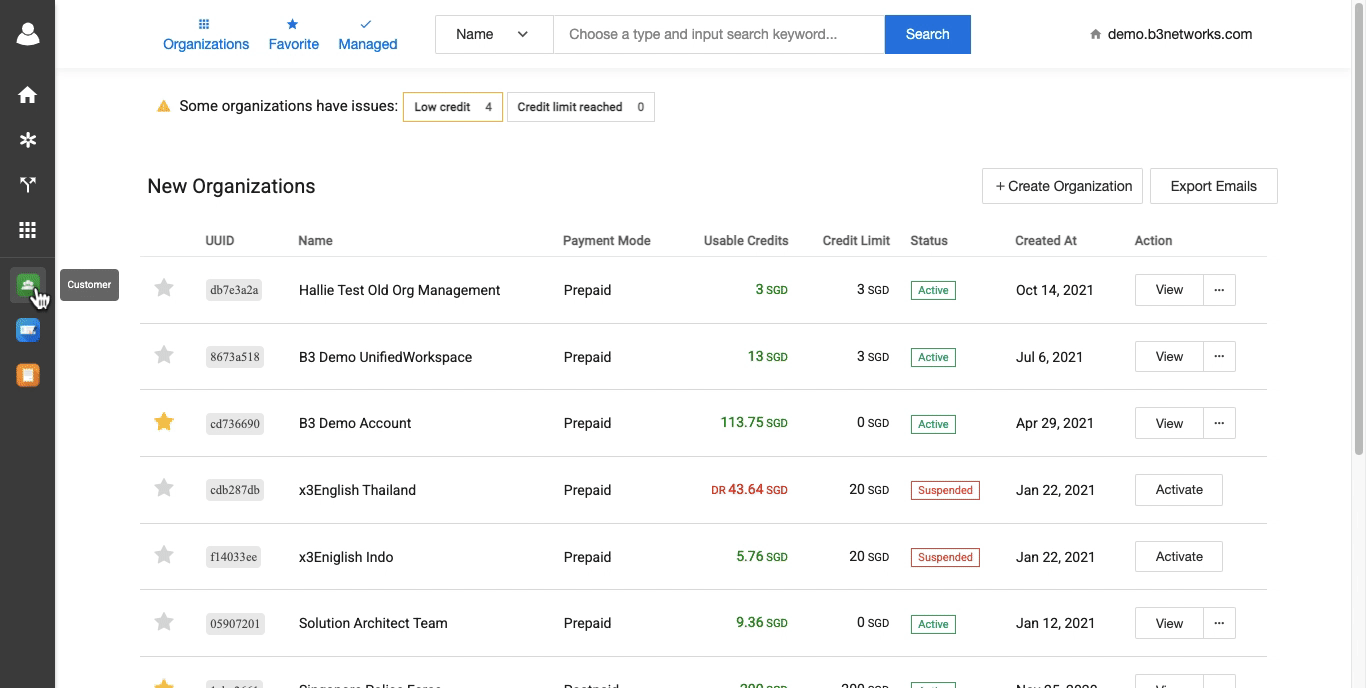Viewport: 1366px width, 688px height.
Task: Go to the Home sidebar icon
Action: [28, 95]
